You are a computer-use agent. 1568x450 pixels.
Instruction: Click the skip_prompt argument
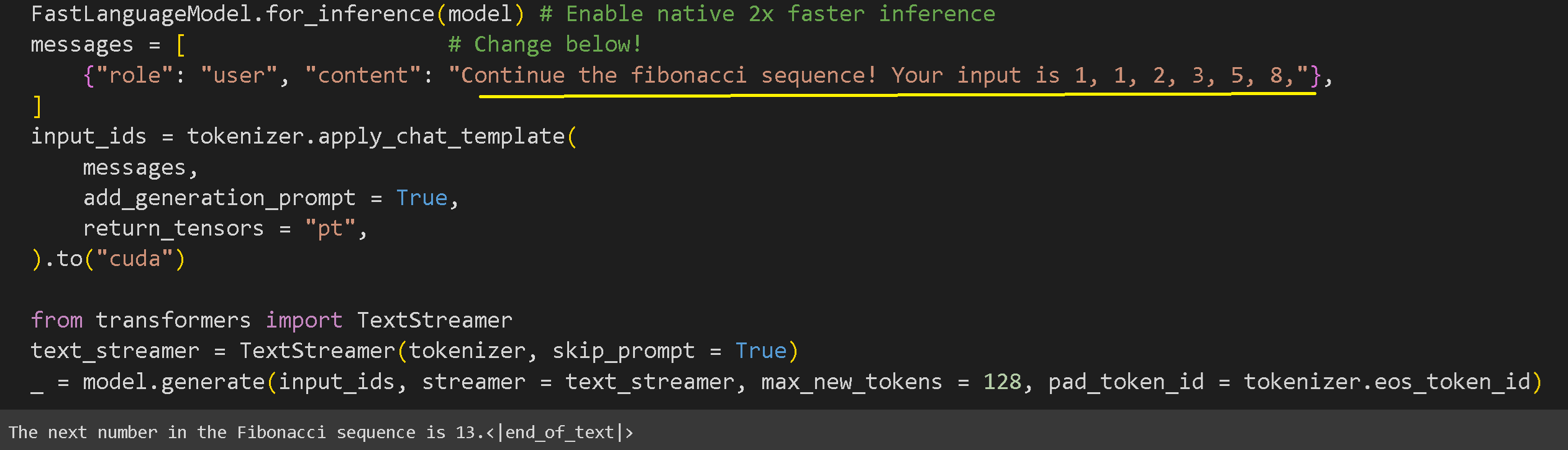tap(623, 351)
